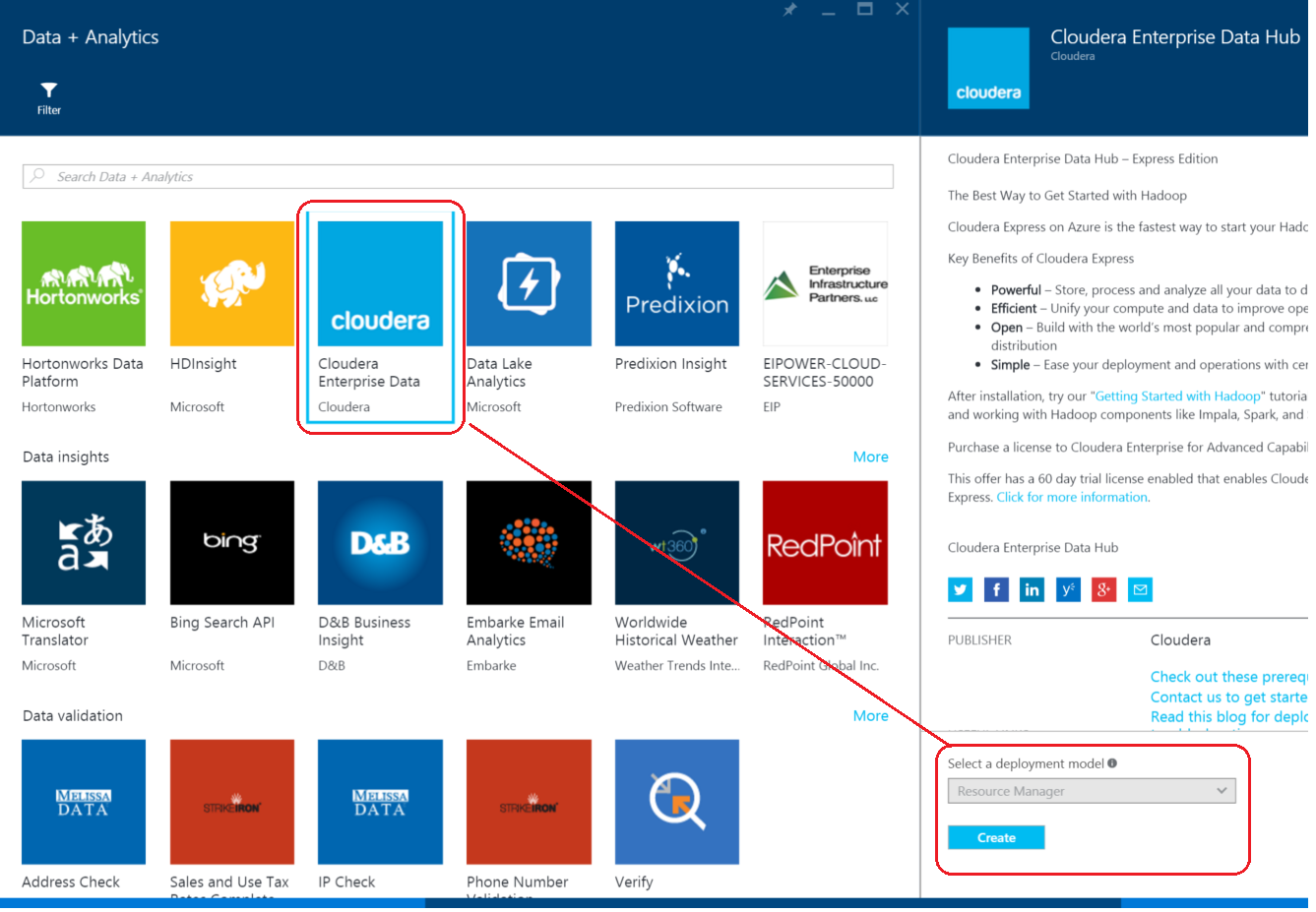Click Predixion Software publisher text
1316x912 pixels.
tap(668, 406)
